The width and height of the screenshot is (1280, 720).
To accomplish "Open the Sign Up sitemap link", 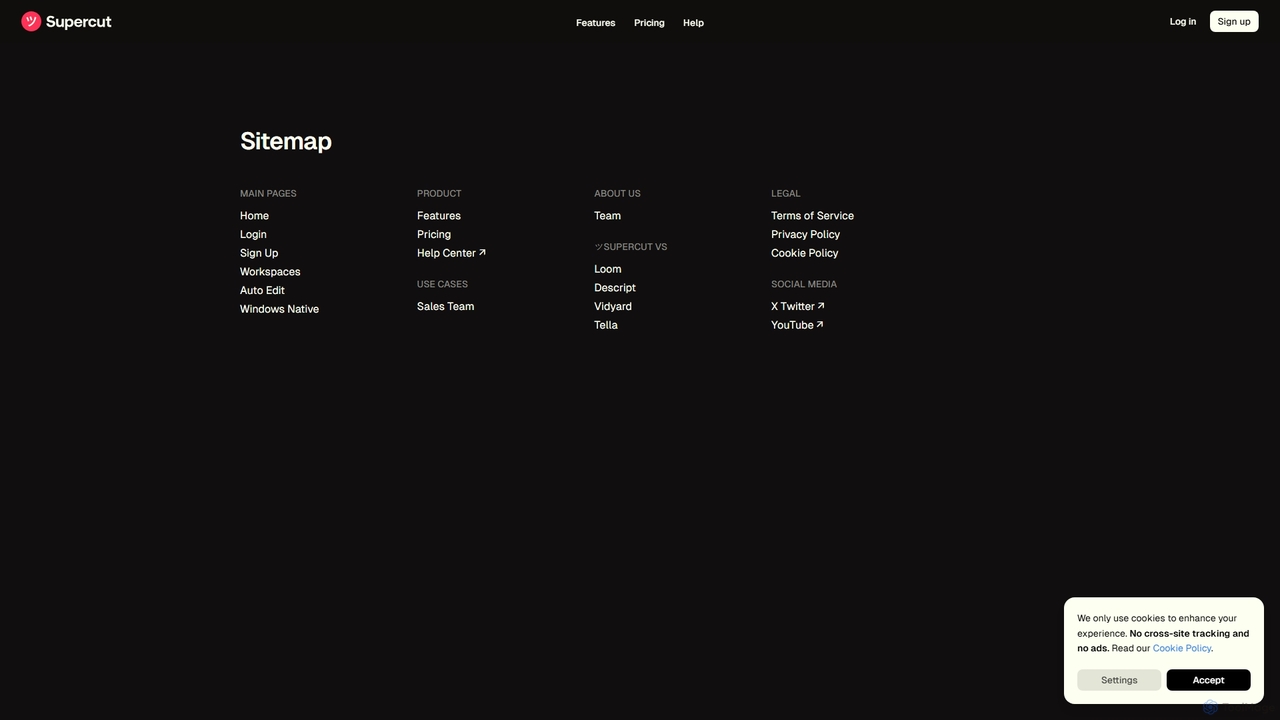I will [x=259, y=253].
